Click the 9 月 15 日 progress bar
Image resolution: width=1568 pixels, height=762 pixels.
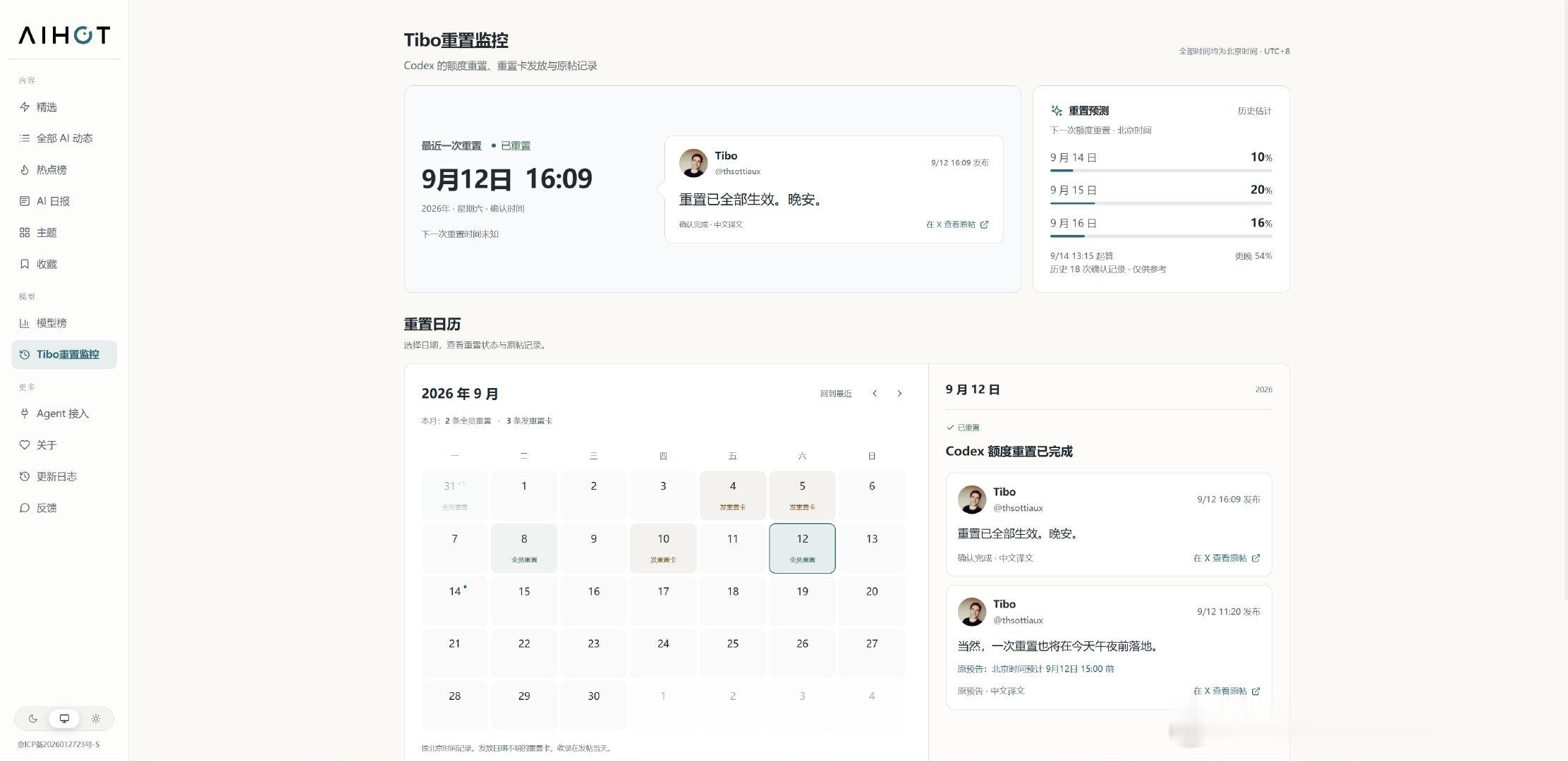pos(1161,203)
